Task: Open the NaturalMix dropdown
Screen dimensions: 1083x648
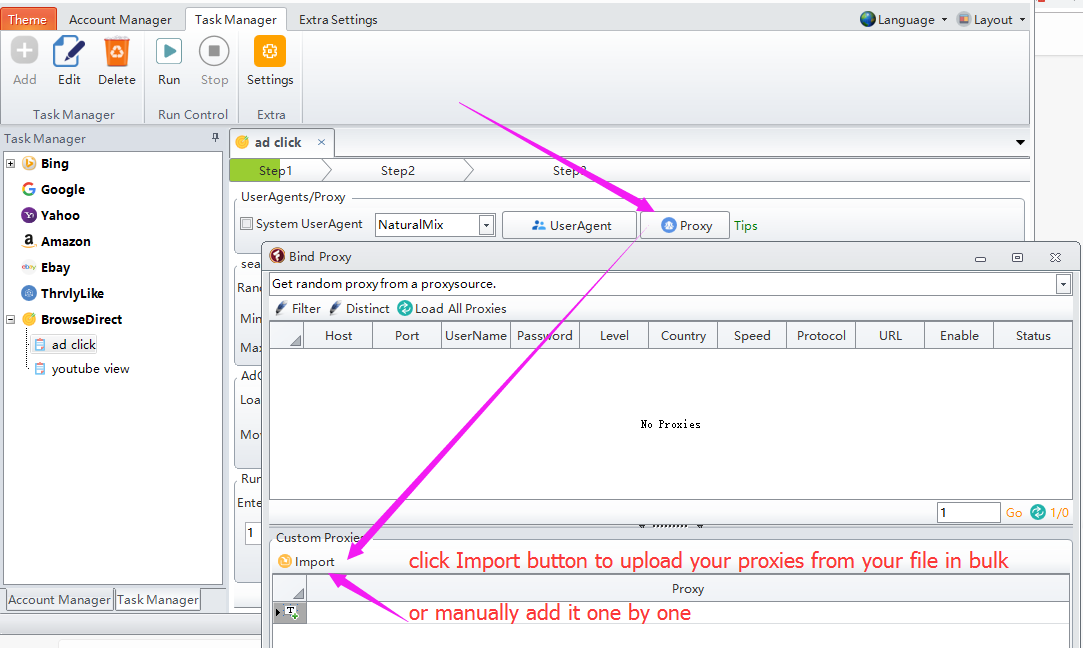Action: click(486, 225)
